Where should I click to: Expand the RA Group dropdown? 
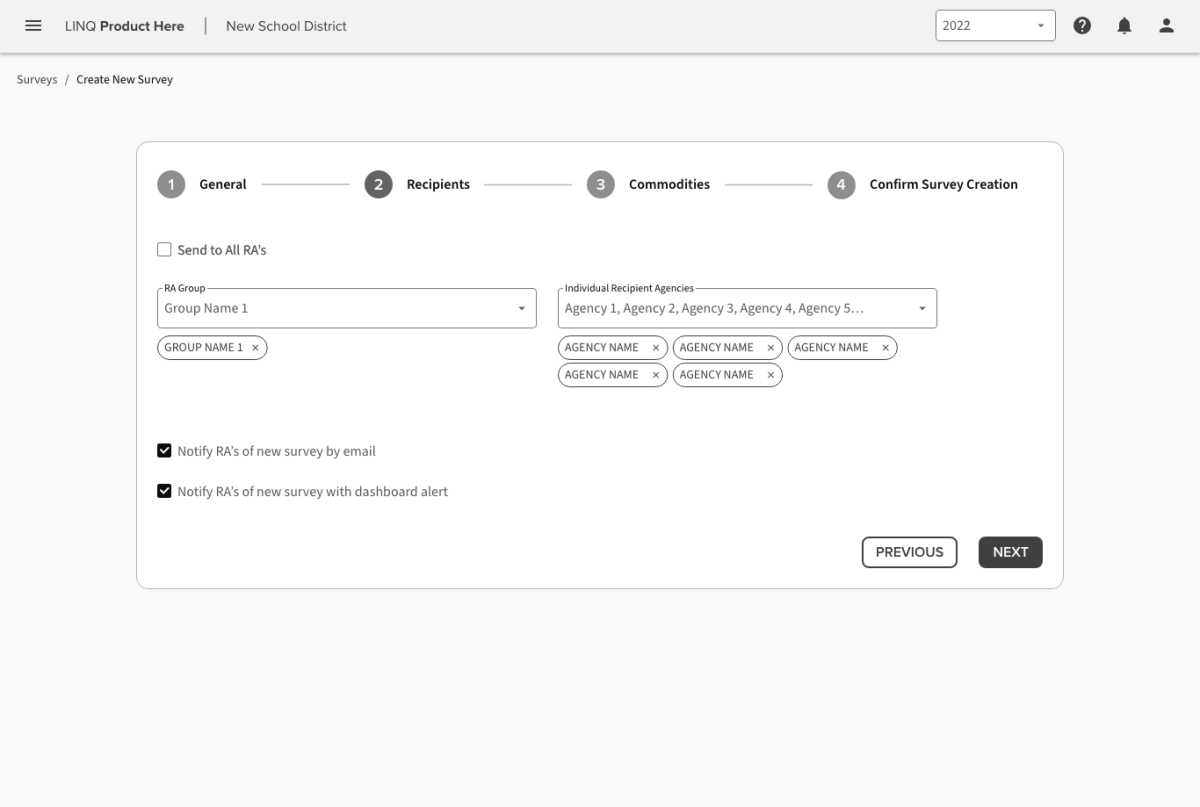(346, 309)
